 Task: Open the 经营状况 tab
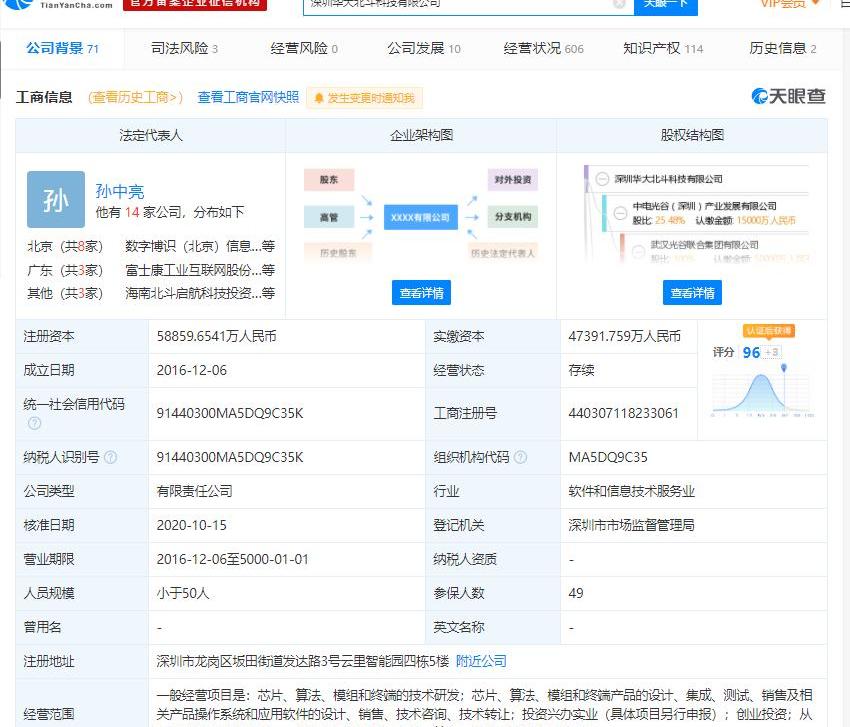coord(543,48)
